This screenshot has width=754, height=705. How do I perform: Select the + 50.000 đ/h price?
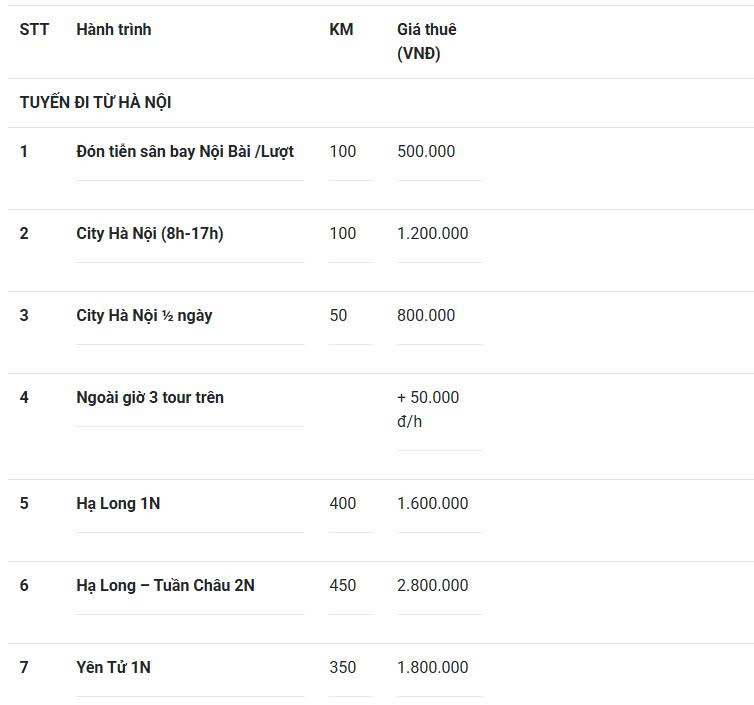[x=428, y=409]
